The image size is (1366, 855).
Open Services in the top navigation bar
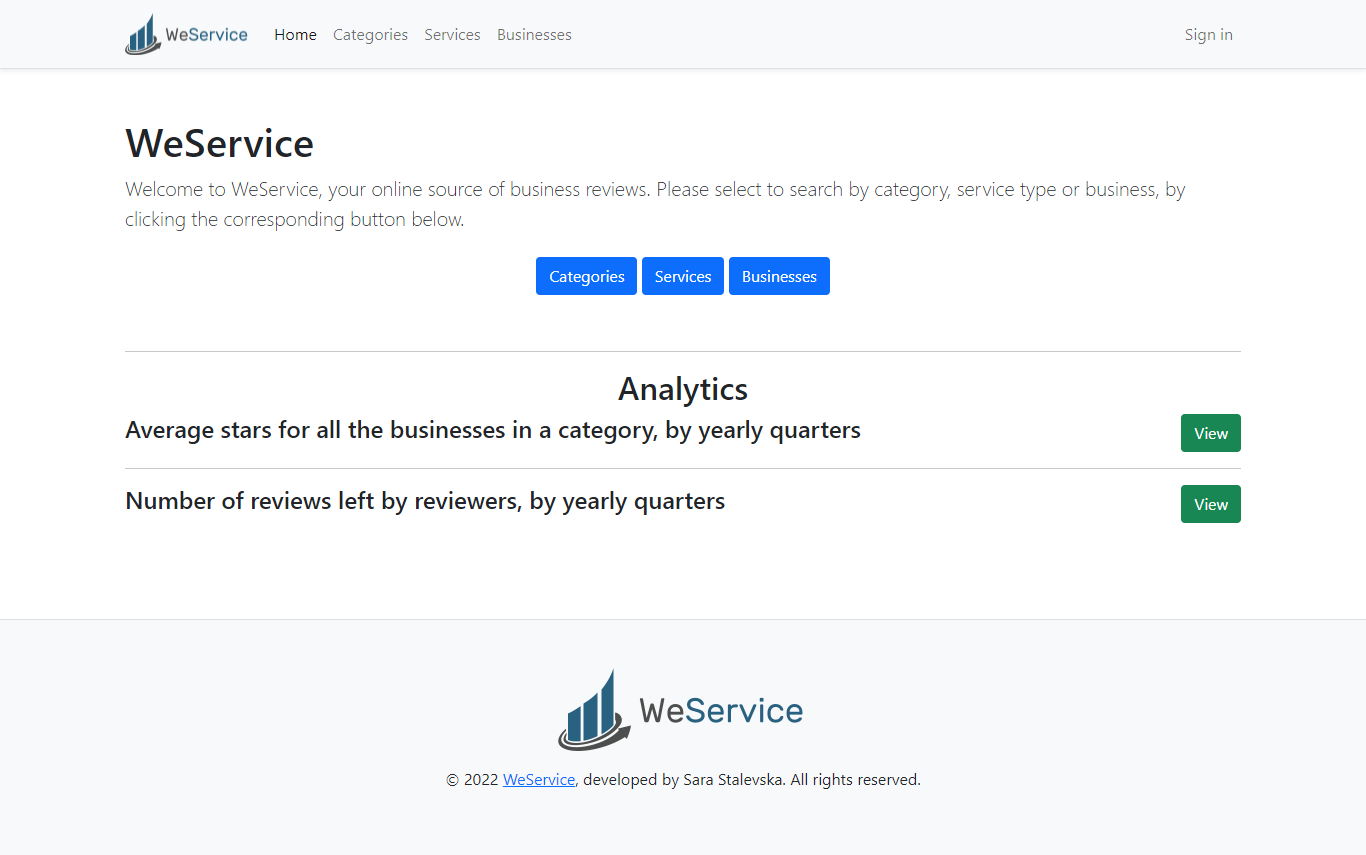click(x=452, y=35)
